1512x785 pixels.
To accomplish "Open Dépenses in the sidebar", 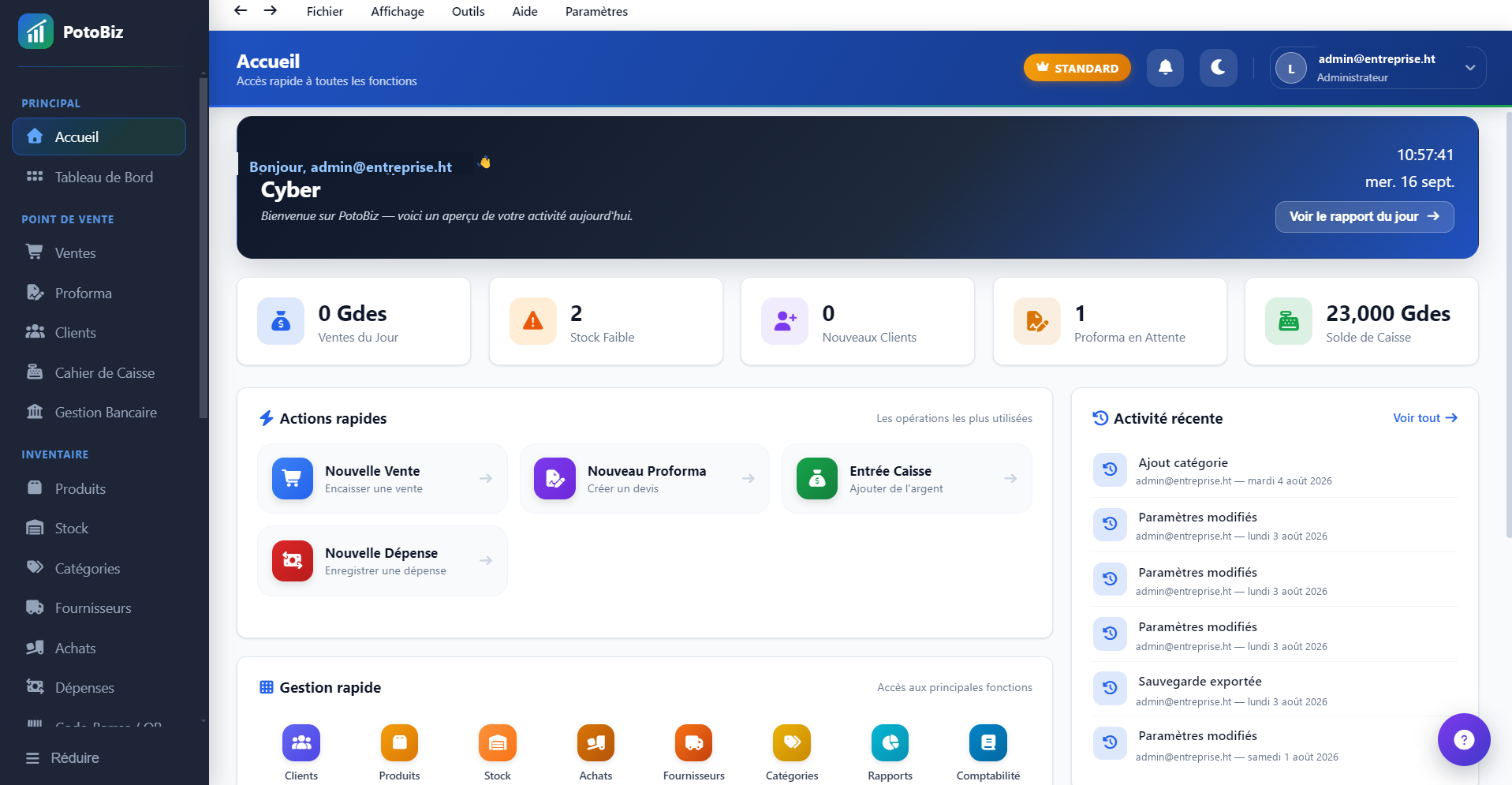I will click(x=99, y=688).
